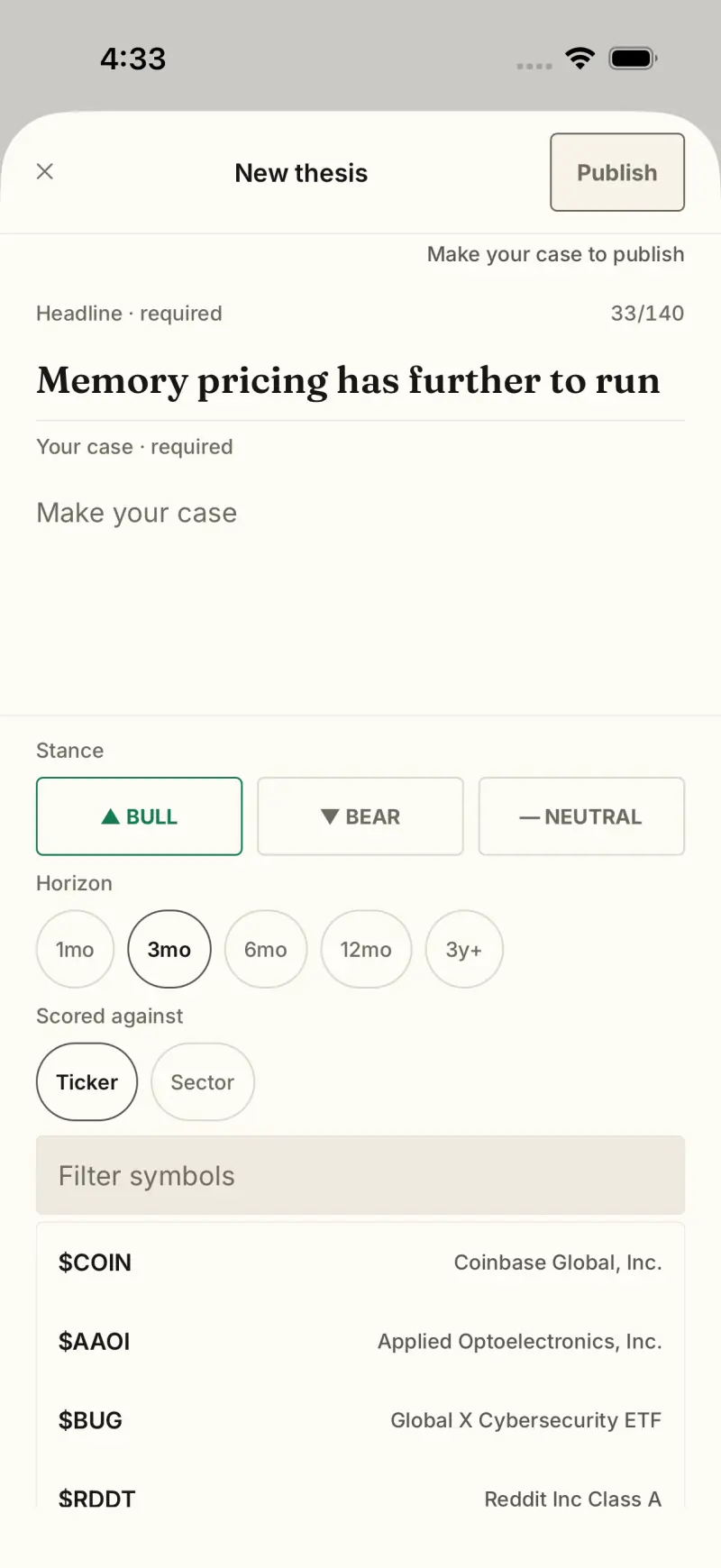Image resolution: width=721 pixels, height=1568 pixels.
Task: Choose the 12mo horizon
Action: 366,949
